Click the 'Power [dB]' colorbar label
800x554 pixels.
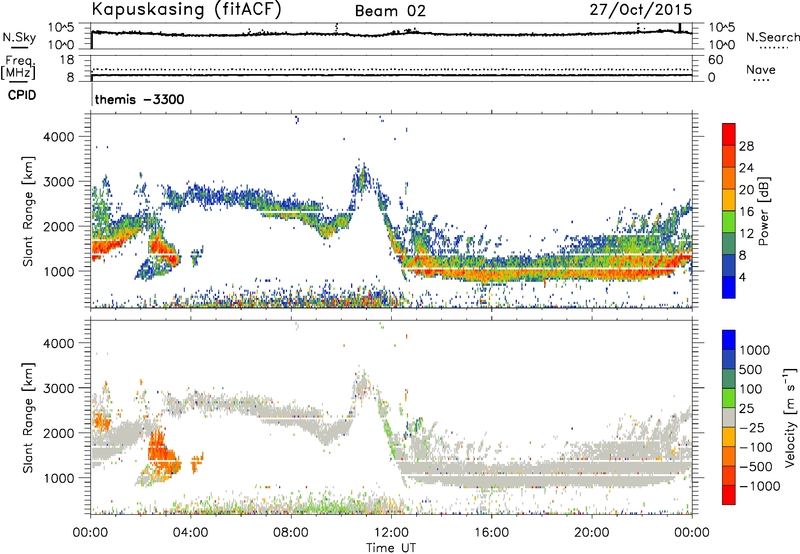(763, 211)
